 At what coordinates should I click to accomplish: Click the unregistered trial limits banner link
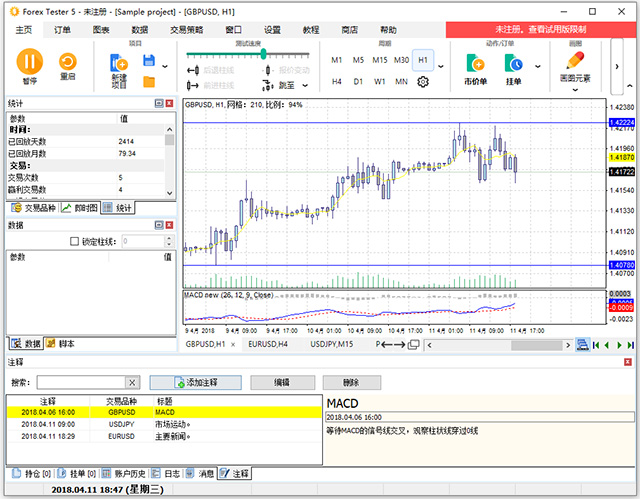[x=540, y=30]
